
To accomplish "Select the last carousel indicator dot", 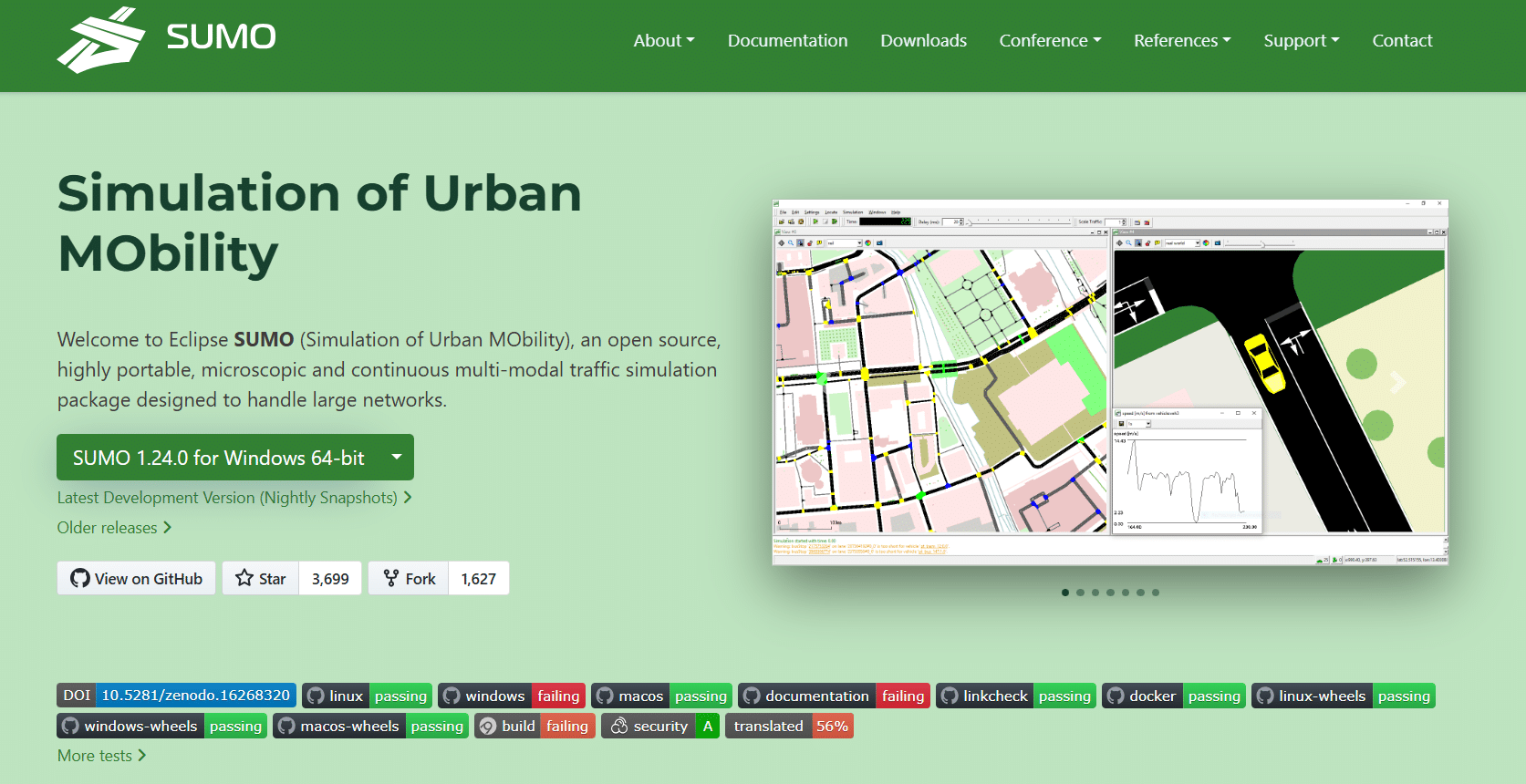I will [x=1156, y=593].
